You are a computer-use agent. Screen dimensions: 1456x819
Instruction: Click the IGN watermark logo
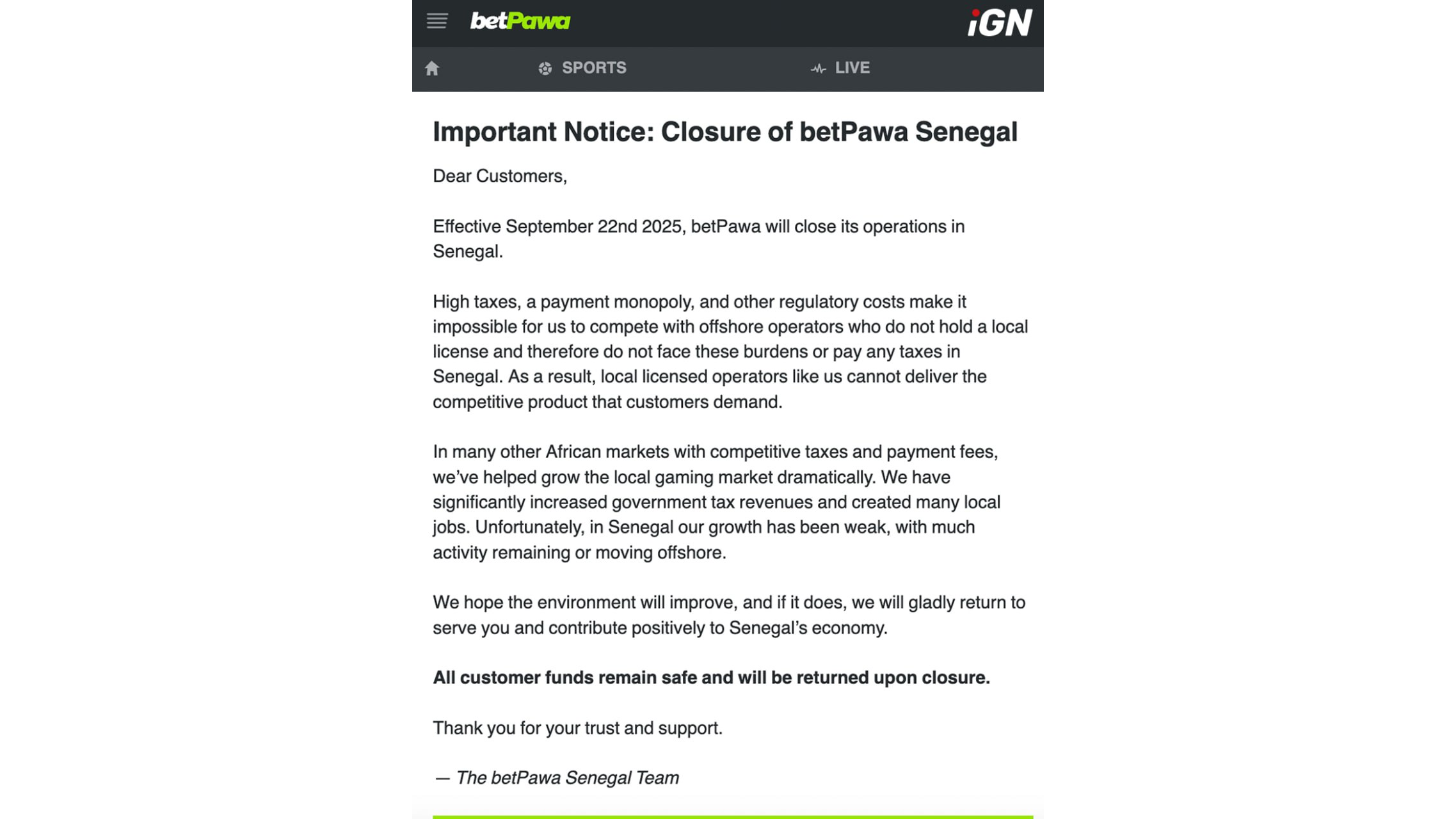(999, 23)
